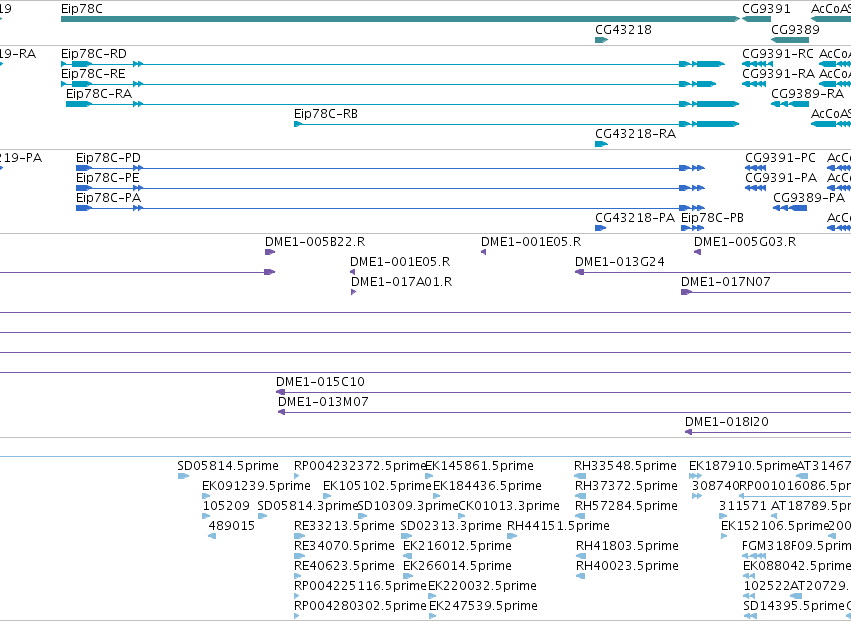Select protein CG9391-PA

click(781, 178)
